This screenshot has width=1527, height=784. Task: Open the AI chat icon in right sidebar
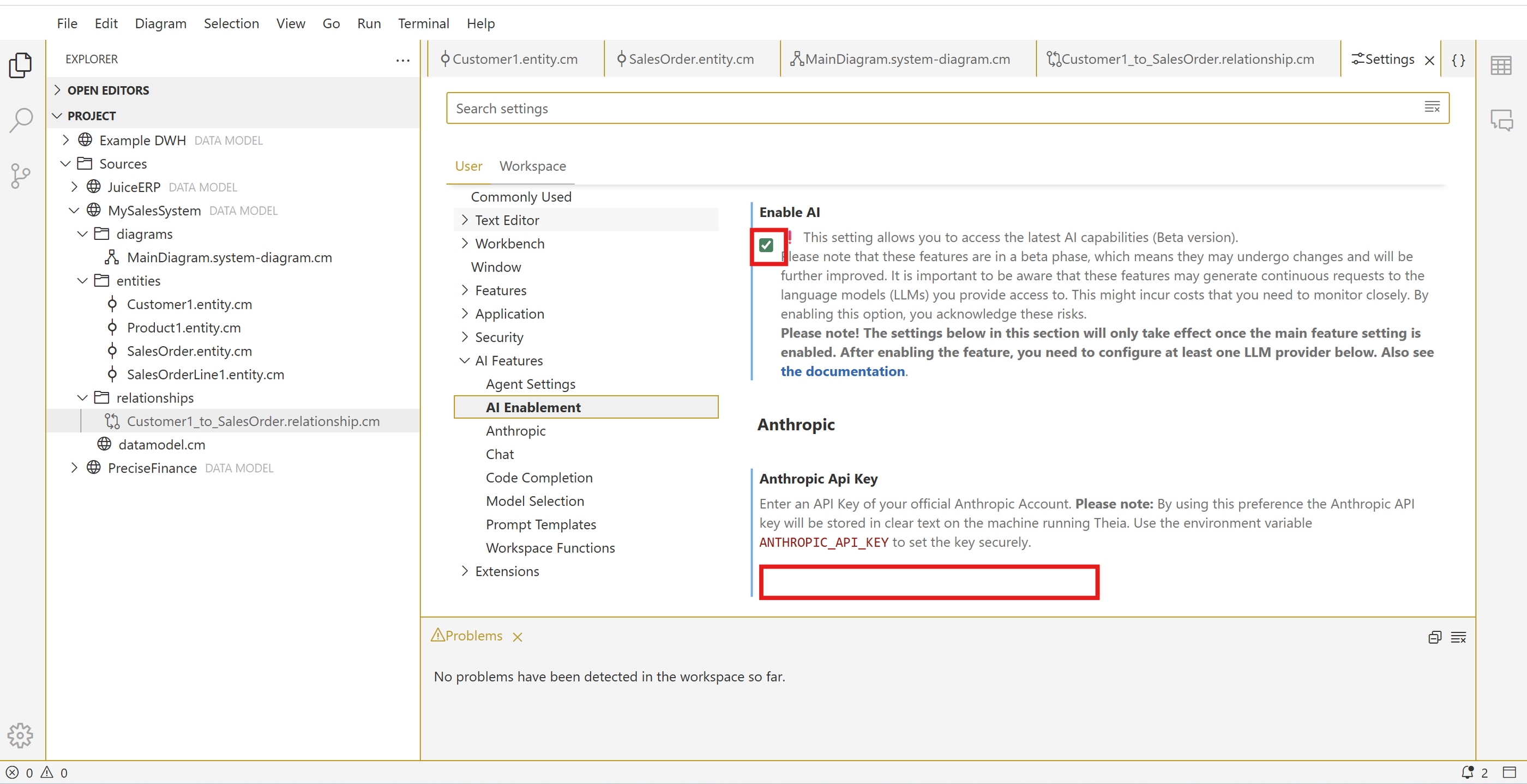tap(1501, 120)
